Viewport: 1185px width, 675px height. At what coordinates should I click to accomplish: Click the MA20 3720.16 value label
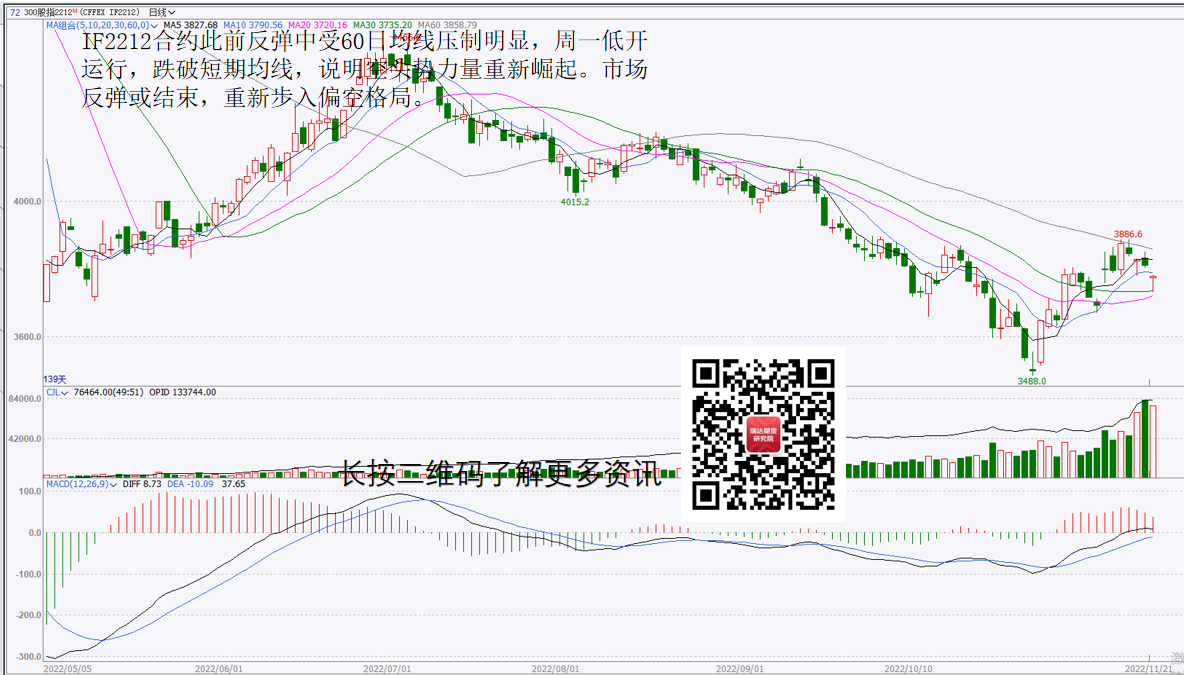point(317,25)
